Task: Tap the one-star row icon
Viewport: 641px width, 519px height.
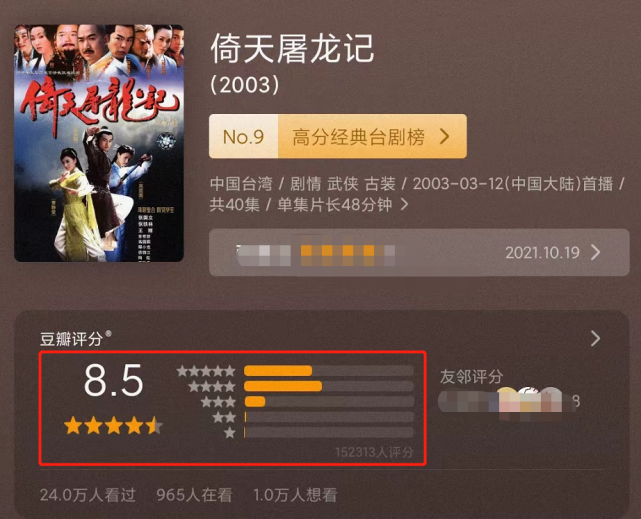Action: [x=230, y=432]
